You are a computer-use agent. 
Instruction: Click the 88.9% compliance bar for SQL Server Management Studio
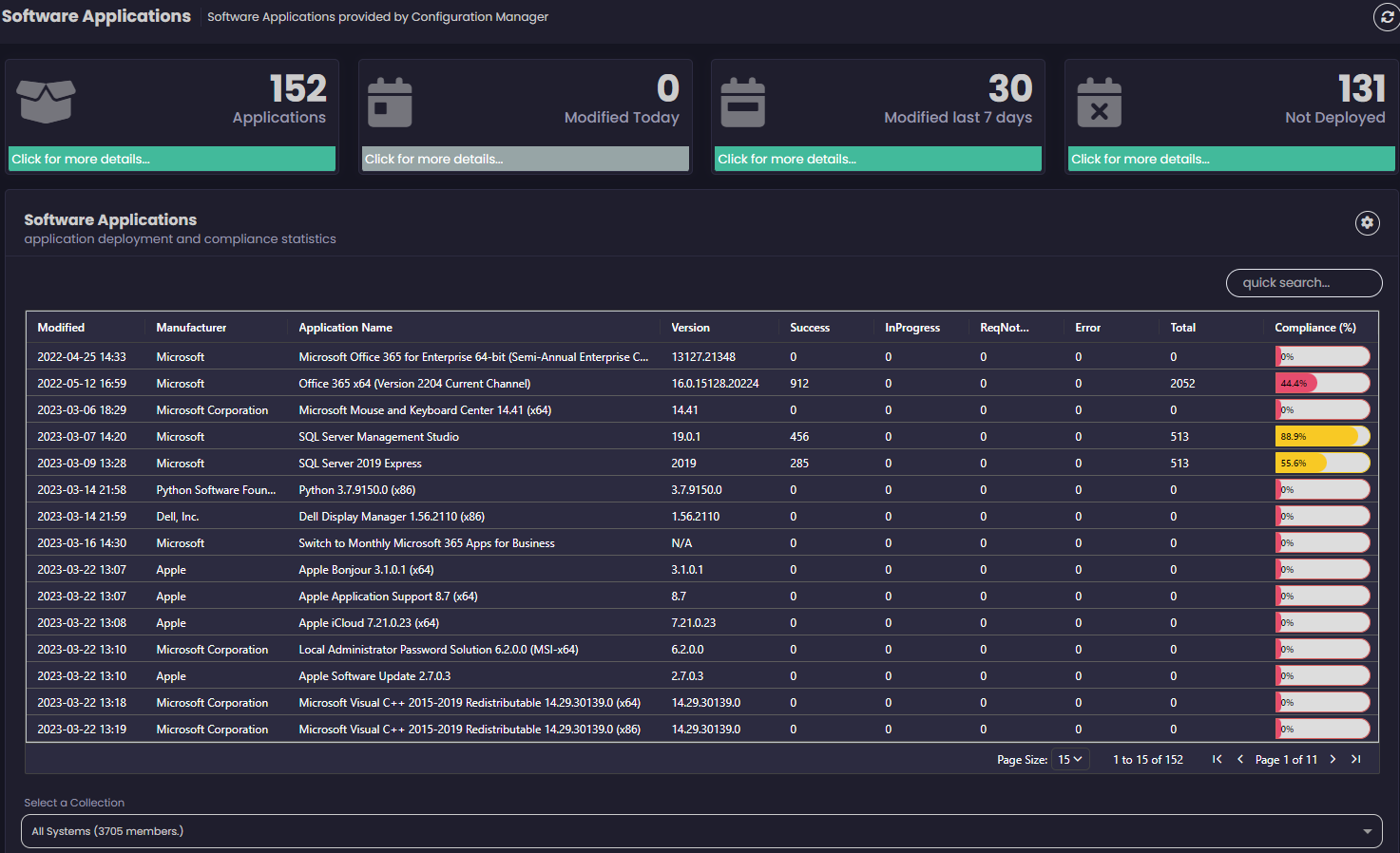(x=1321, y=437)
